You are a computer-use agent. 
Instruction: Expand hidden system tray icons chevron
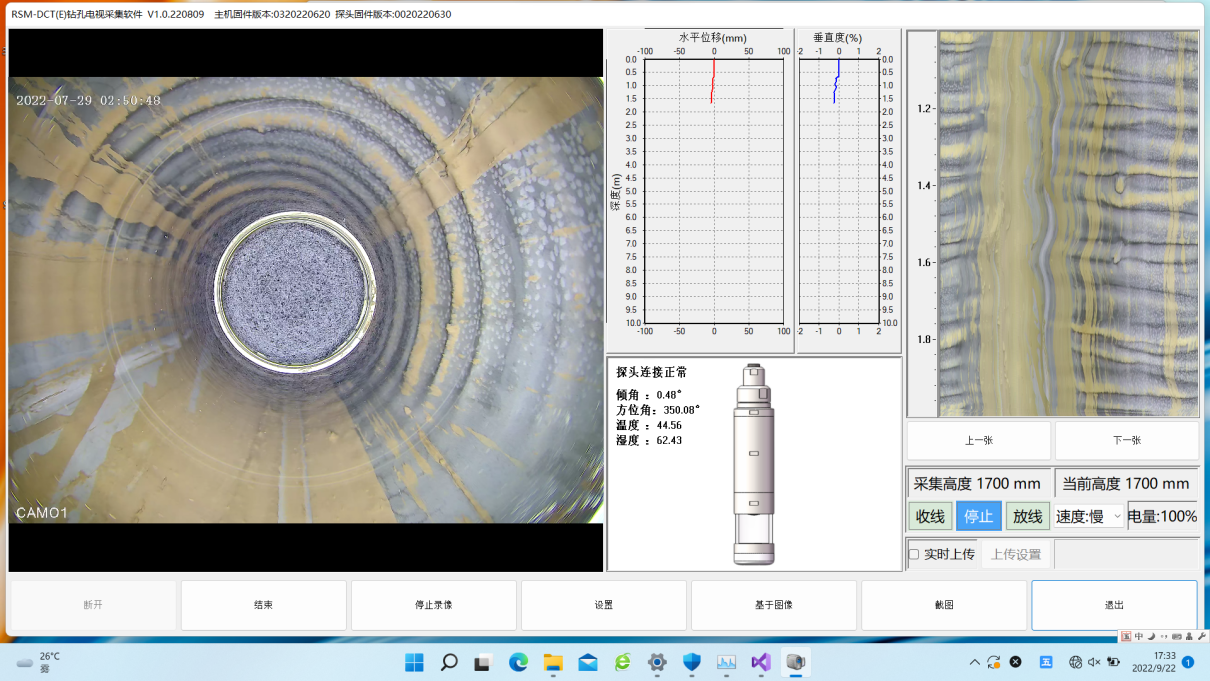click(975, 662)
